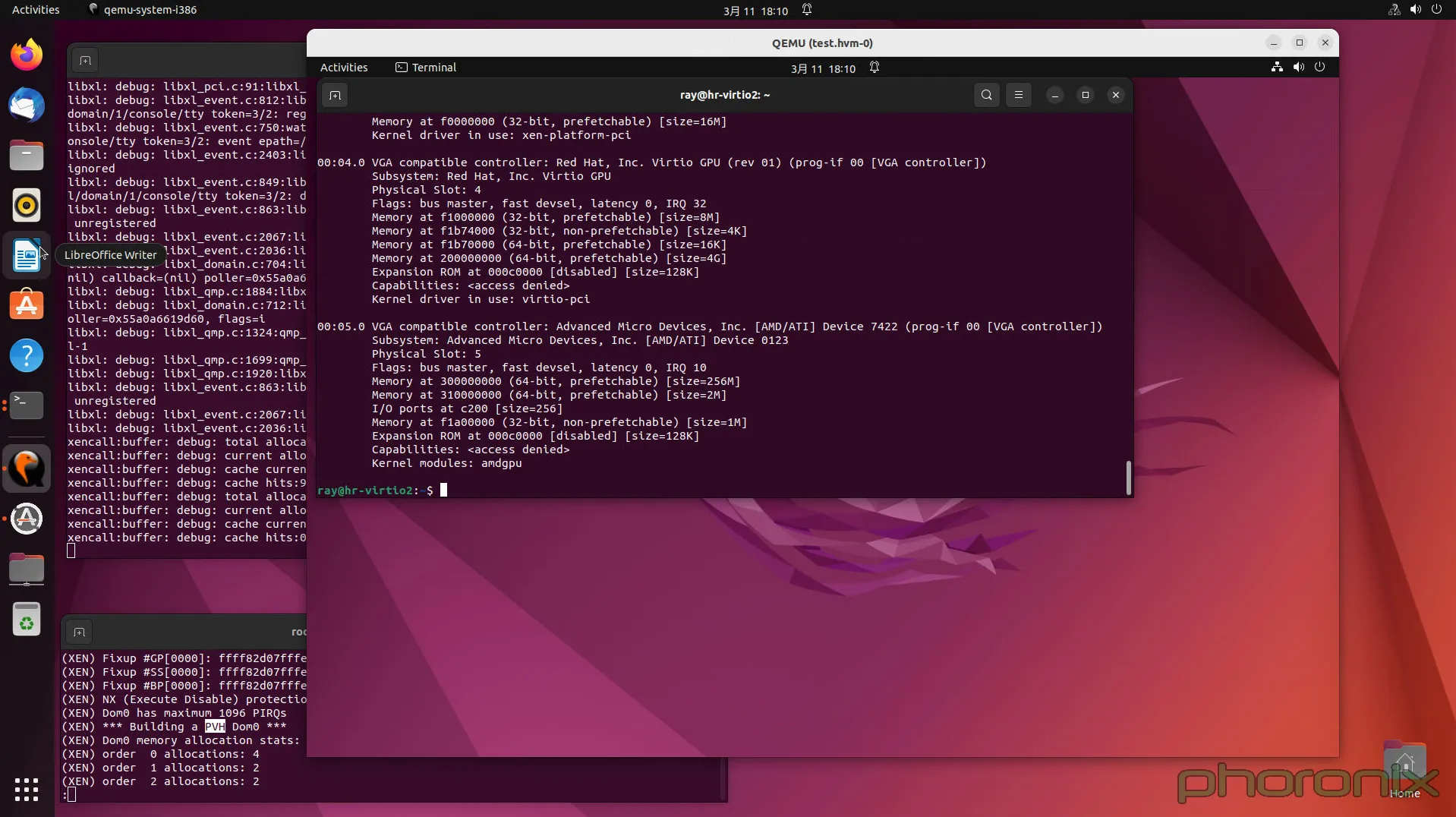
Task: Open guest terminal hamburger menu
Action: click(x=1019, y=95)
